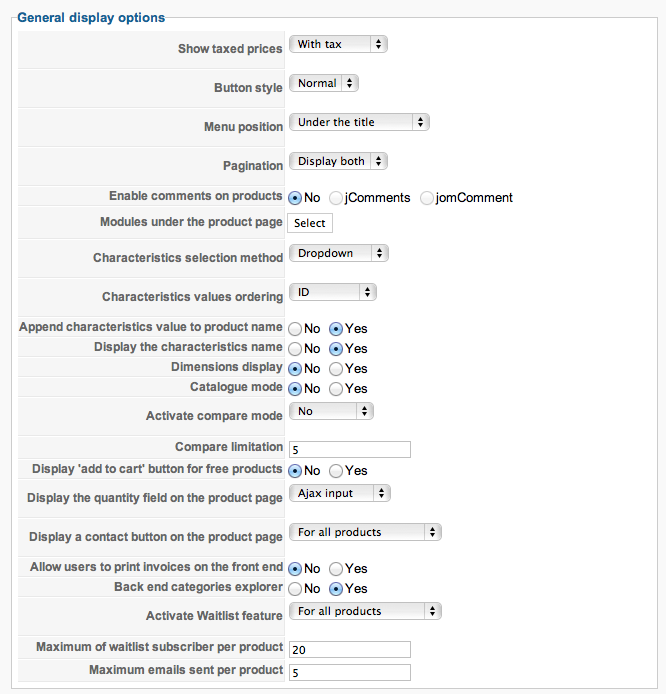The height and width of the screenshot is (694, 666).
Task: Select jomComment radio option
Action: click(x=428, y=198)
